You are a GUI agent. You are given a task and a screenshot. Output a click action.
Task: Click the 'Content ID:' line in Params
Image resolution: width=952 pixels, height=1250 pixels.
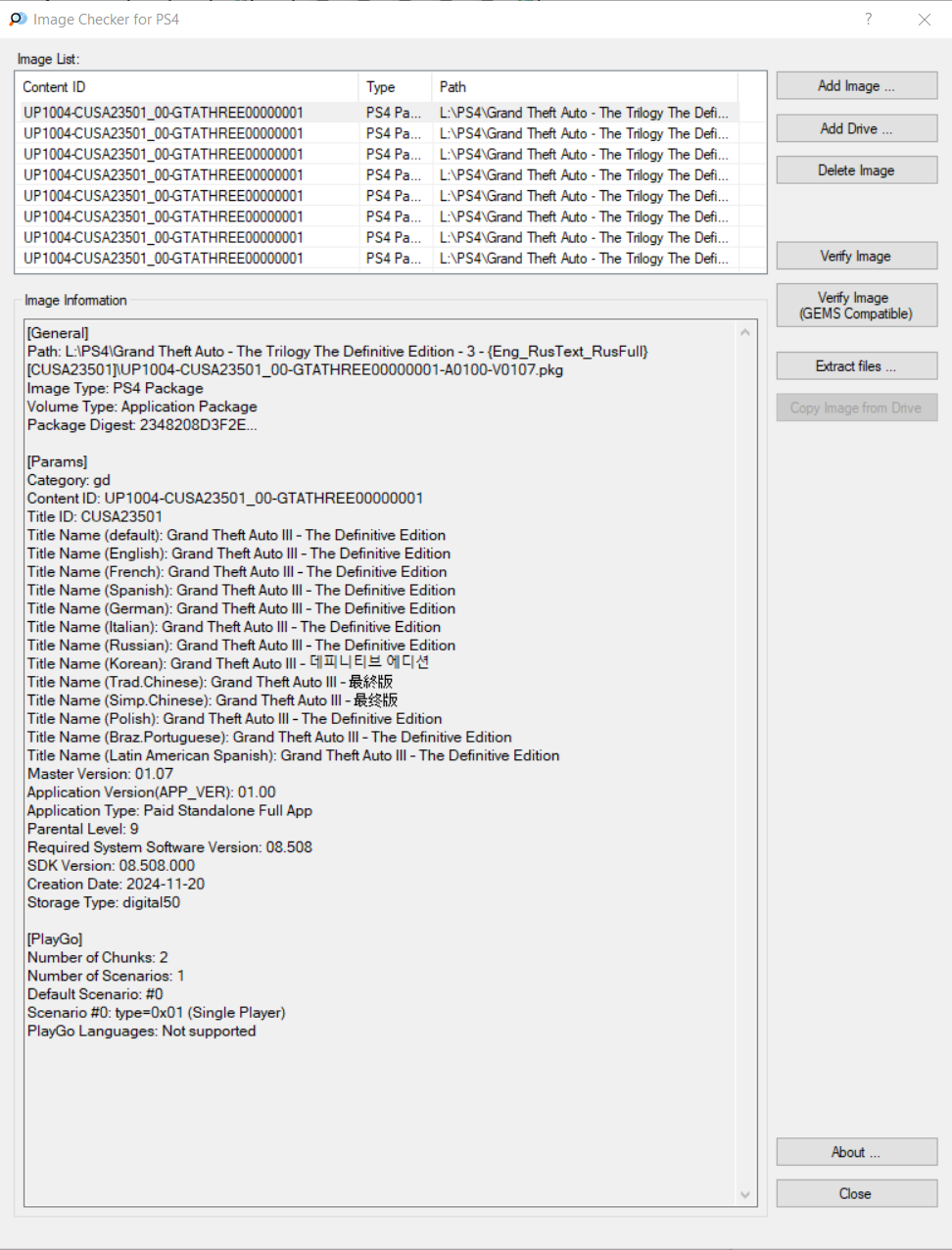(x=225, y=499)
